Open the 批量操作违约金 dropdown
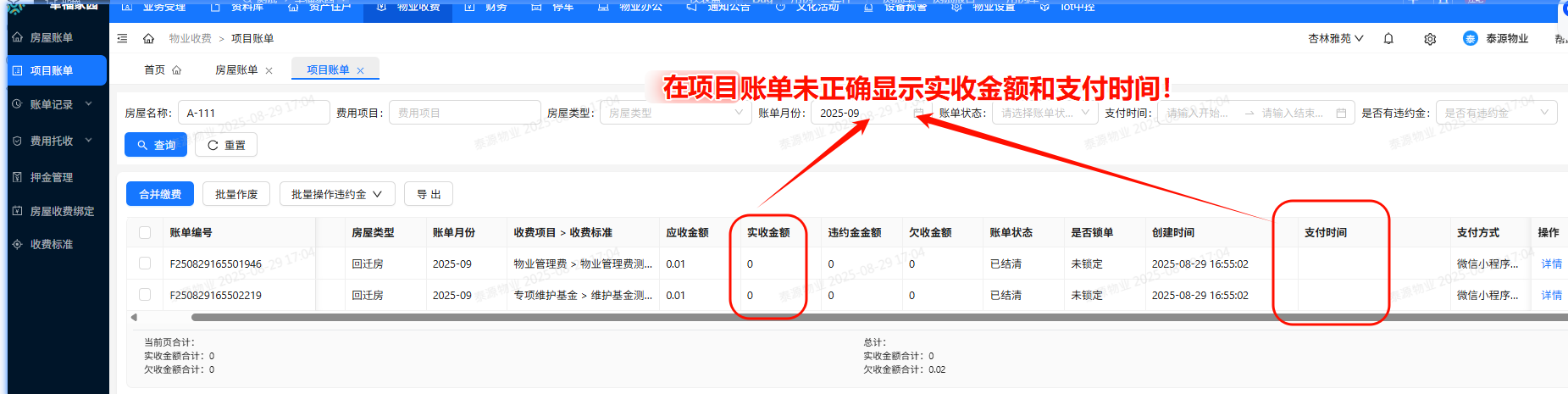Image resolution: width=1568 pixels, height=394 pixels. 336,194
